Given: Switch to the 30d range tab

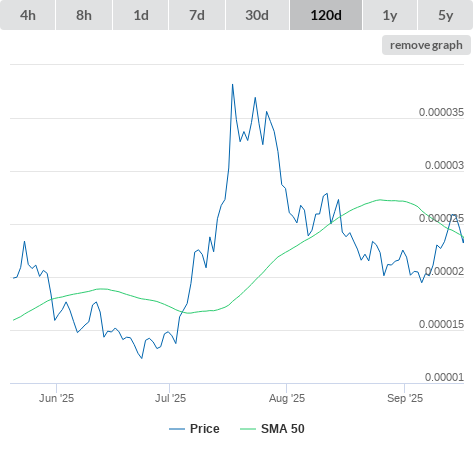Looking at the screenshot, I should [x=257, y=15].
